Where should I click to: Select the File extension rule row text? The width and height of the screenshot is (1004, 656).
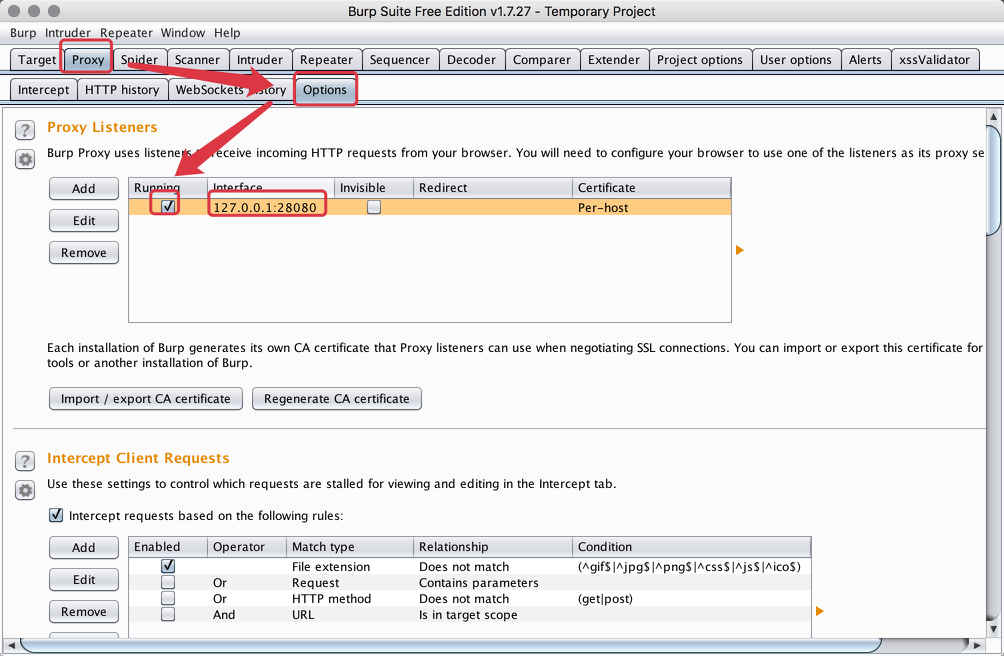pyautogui.click(x=331, y=566)
